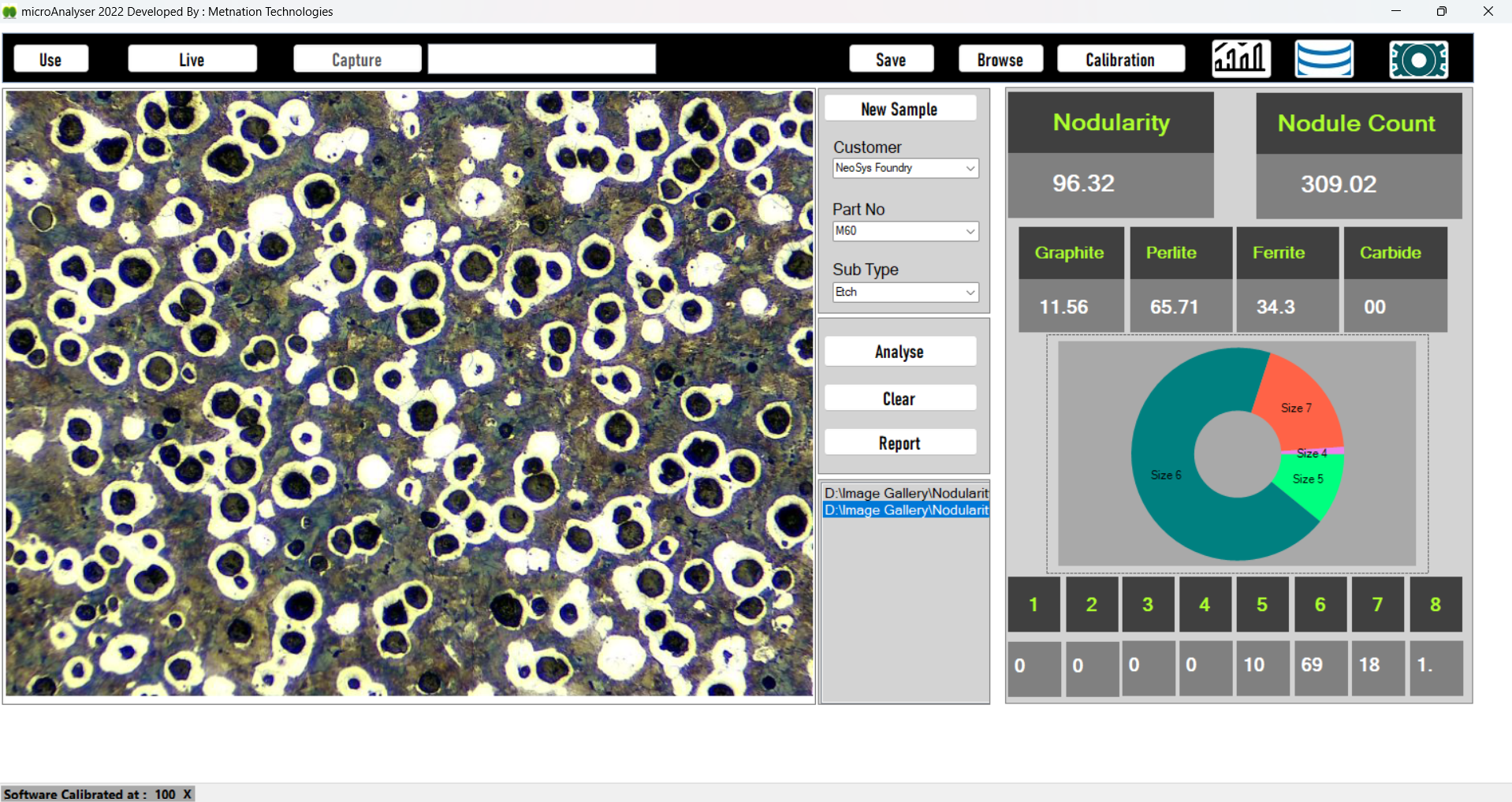The width and height of the screenshot is (1512, 802).
Task: Open the bar chart statistics icon
Action: pos(1241,59)
